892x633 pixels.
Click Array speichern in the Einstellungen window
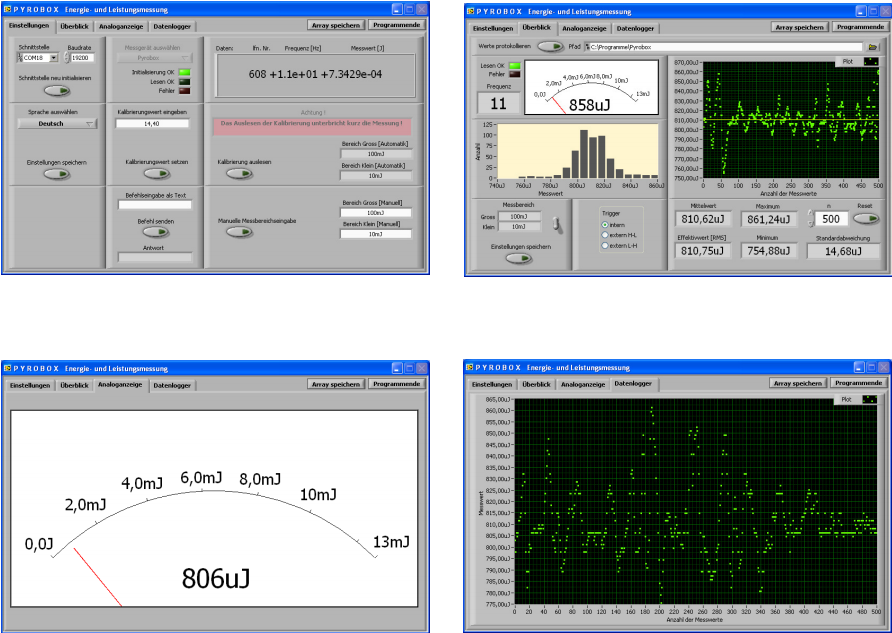(x=336, y=25)
